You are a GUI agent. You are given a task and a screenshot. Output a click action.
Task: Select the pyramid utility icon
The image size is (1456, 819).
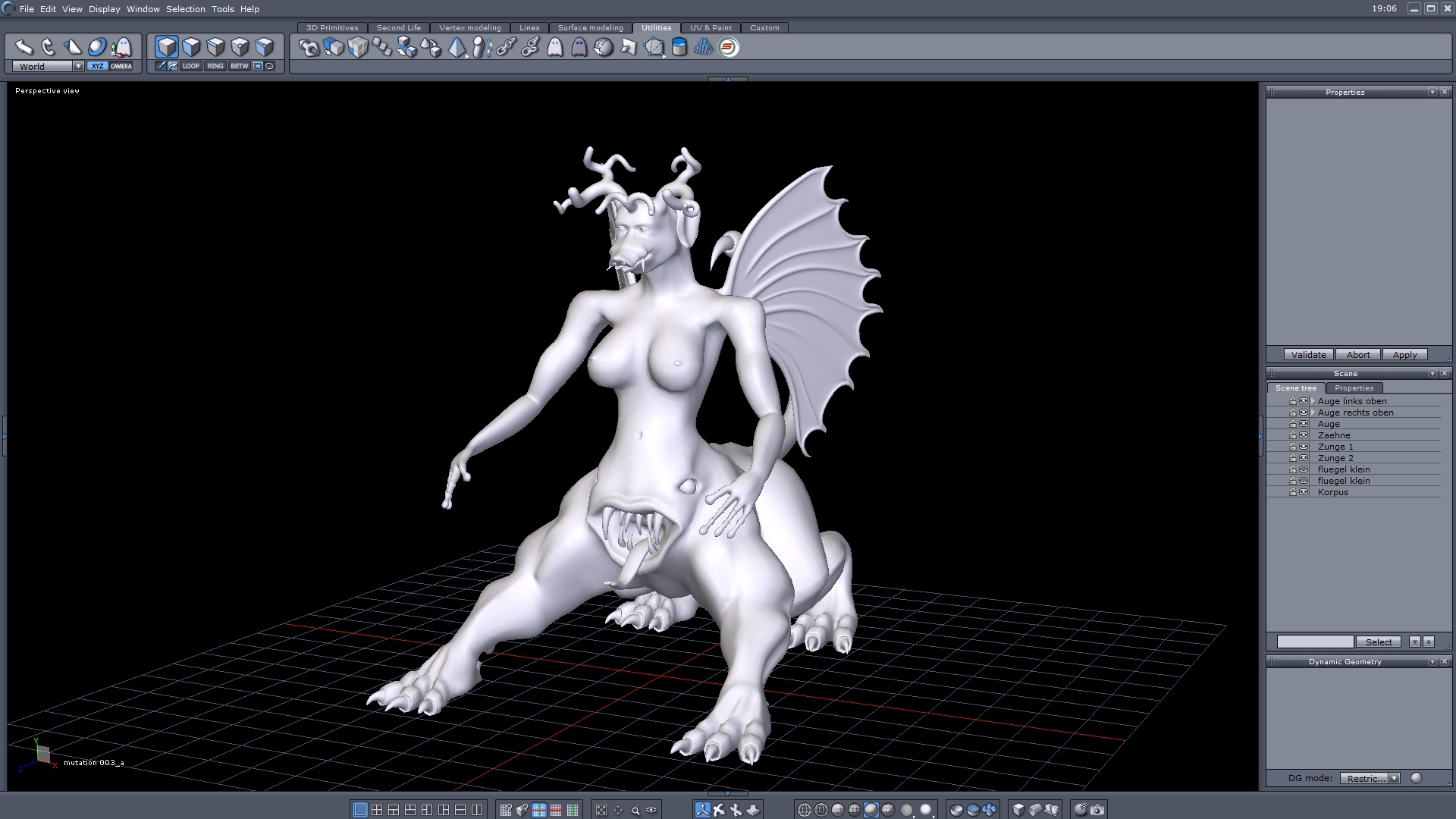tap(457, 48)
